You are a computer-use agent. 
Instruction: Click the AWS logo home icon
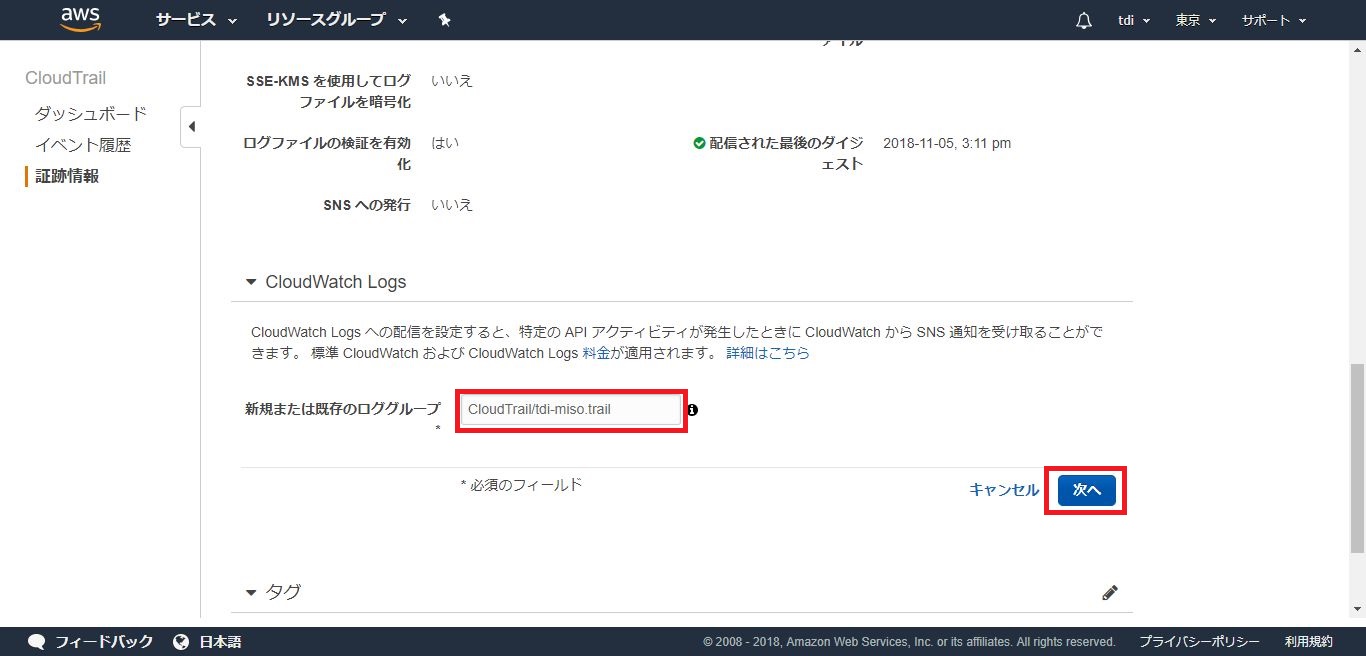pyautogui.click(x=81, y=20)
